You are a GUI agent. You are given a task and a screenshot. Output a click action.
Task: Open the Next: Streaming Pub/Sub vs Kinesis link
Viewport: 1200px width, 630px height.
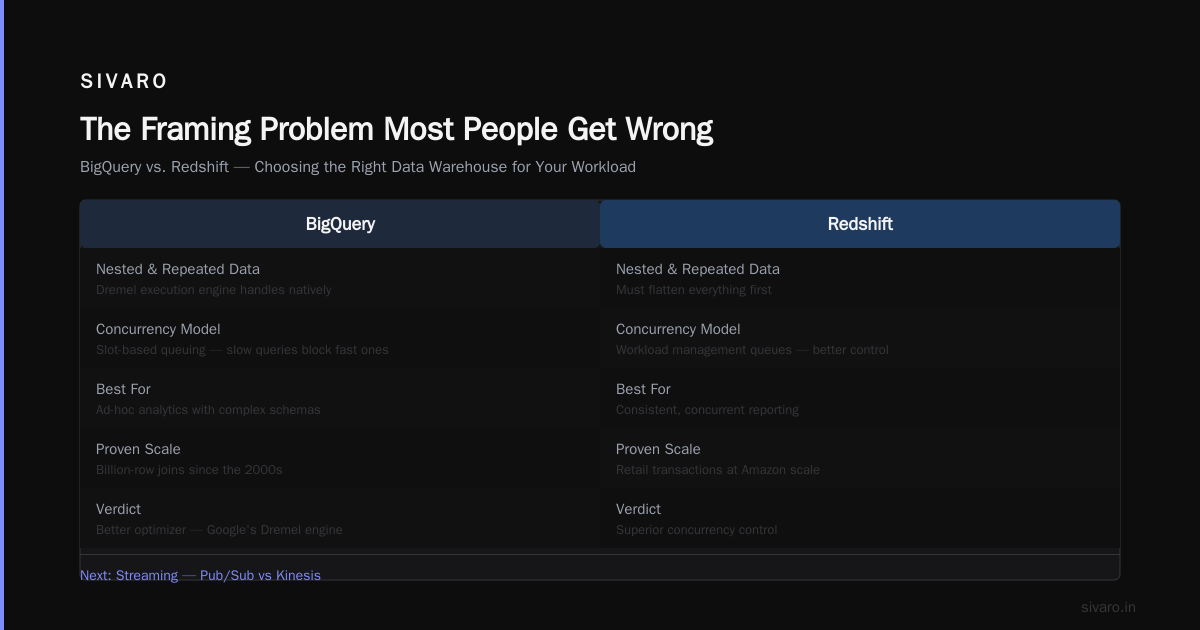pyautogui.click(x=200, y=575)
